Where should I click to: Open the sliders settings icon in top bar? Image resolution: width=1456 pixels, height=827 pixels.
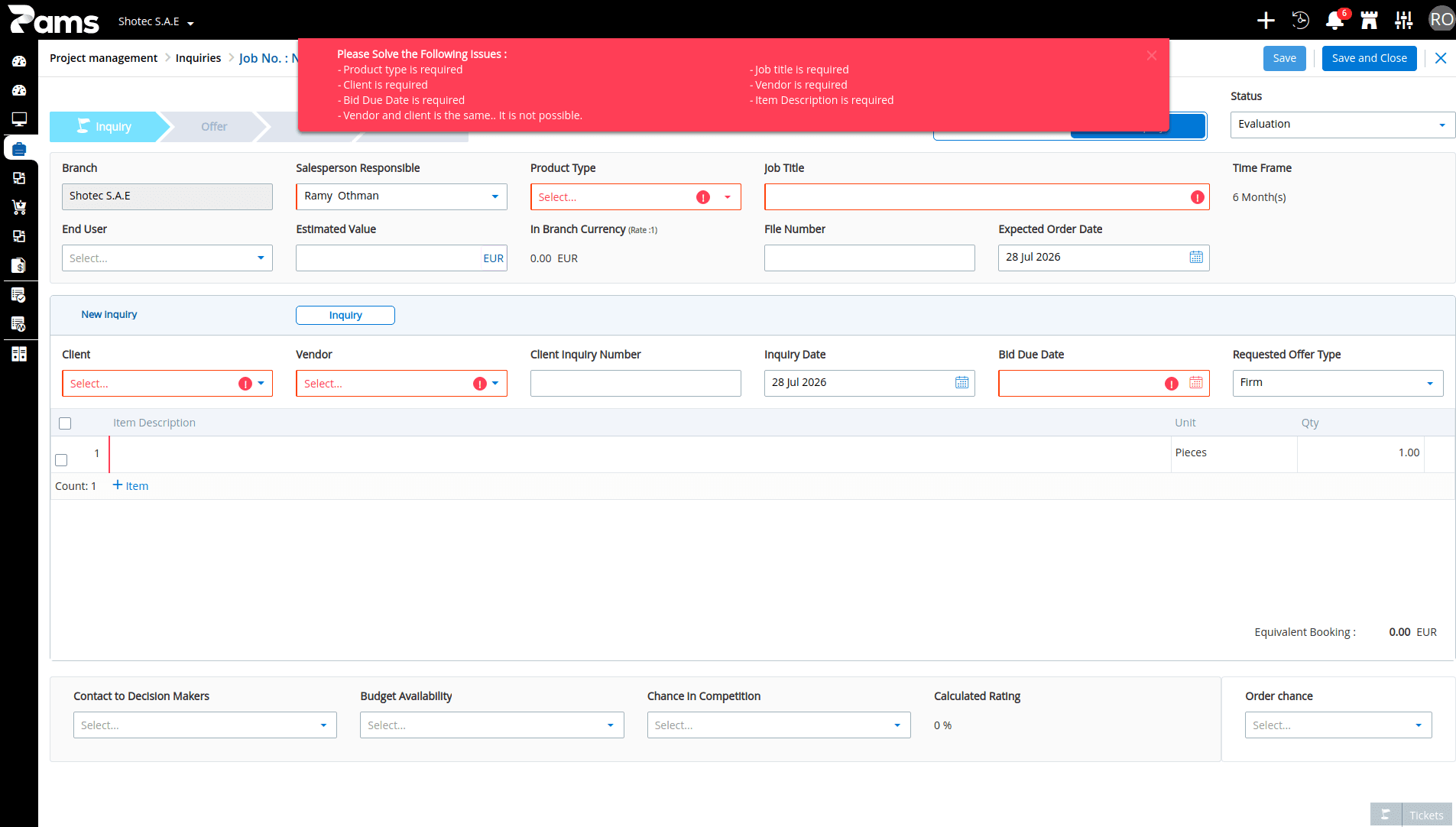point(1403,21)
